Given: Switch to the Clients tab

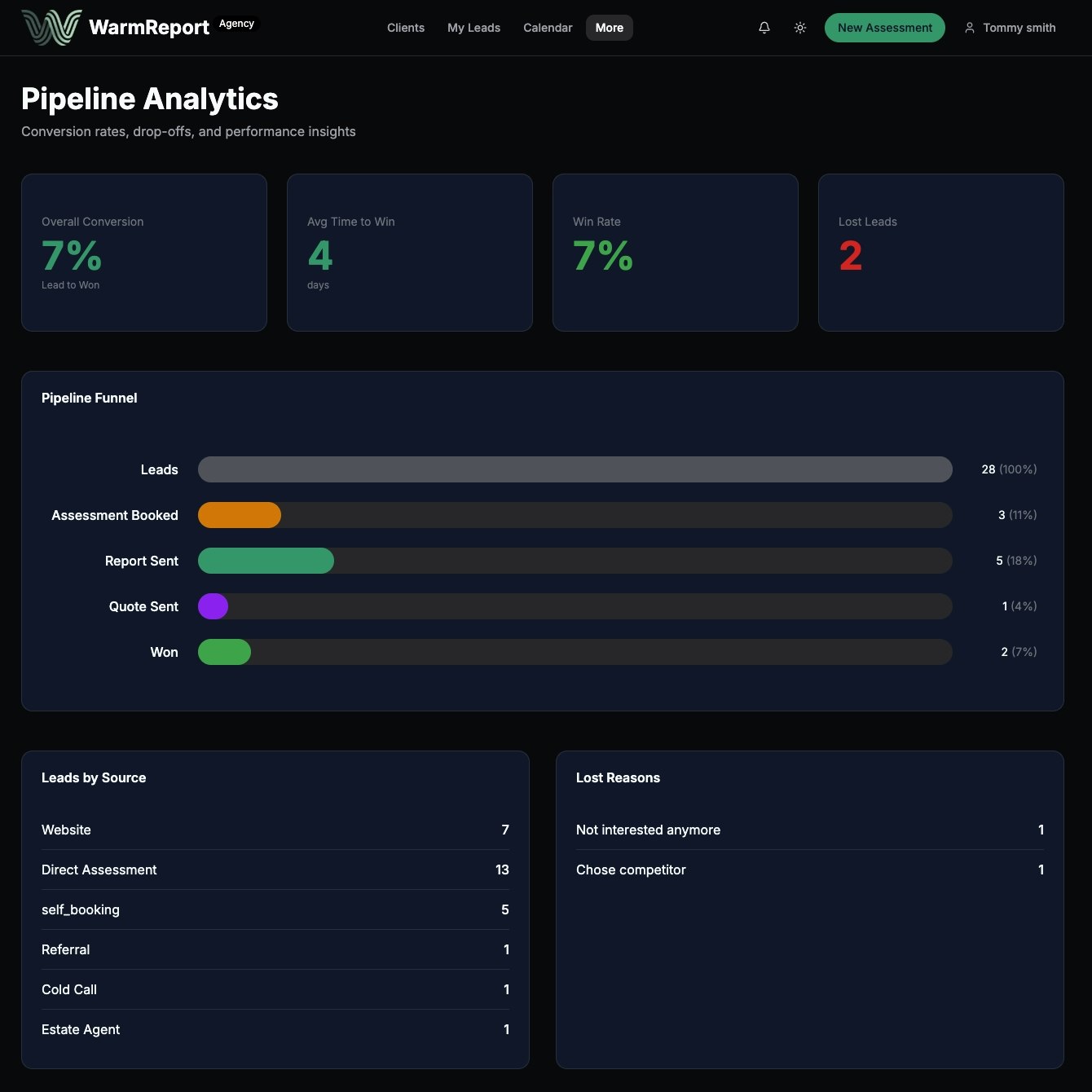Looking at the screenshot, I should coord(405,27).
